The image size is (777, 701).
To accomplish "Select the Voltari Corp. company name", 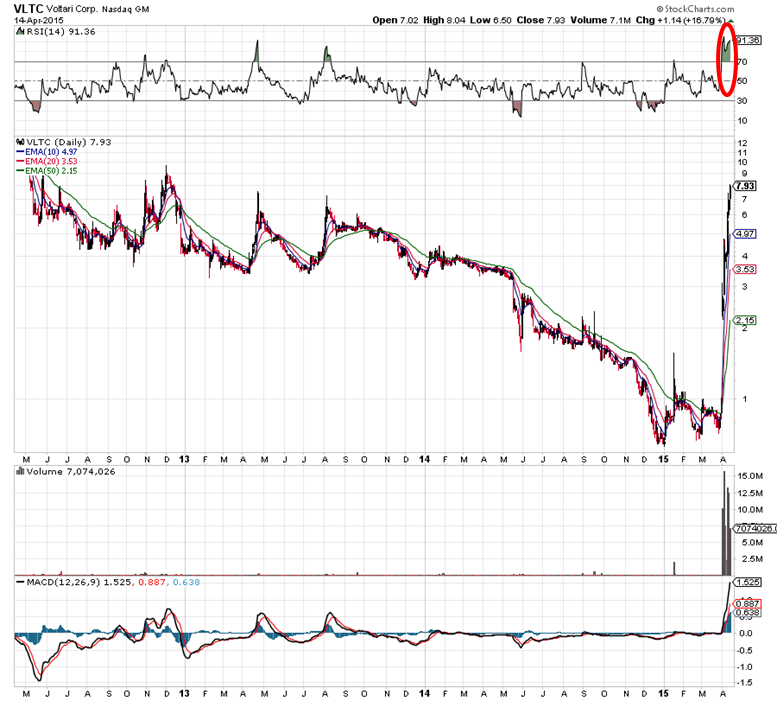I will coord(73,9).
